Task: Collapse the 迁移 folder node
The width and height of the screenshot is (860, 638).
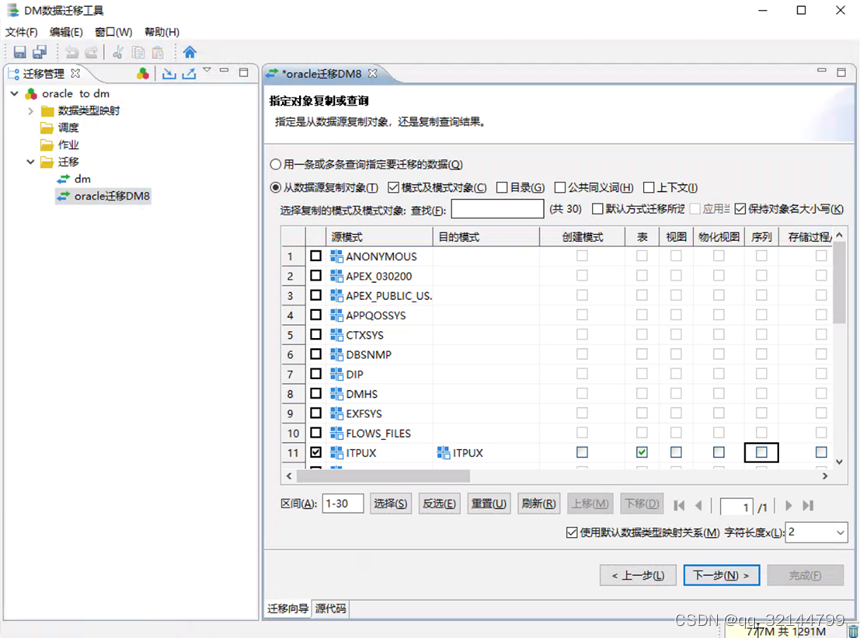Action: pyautogui.click(x=31, y=162)
